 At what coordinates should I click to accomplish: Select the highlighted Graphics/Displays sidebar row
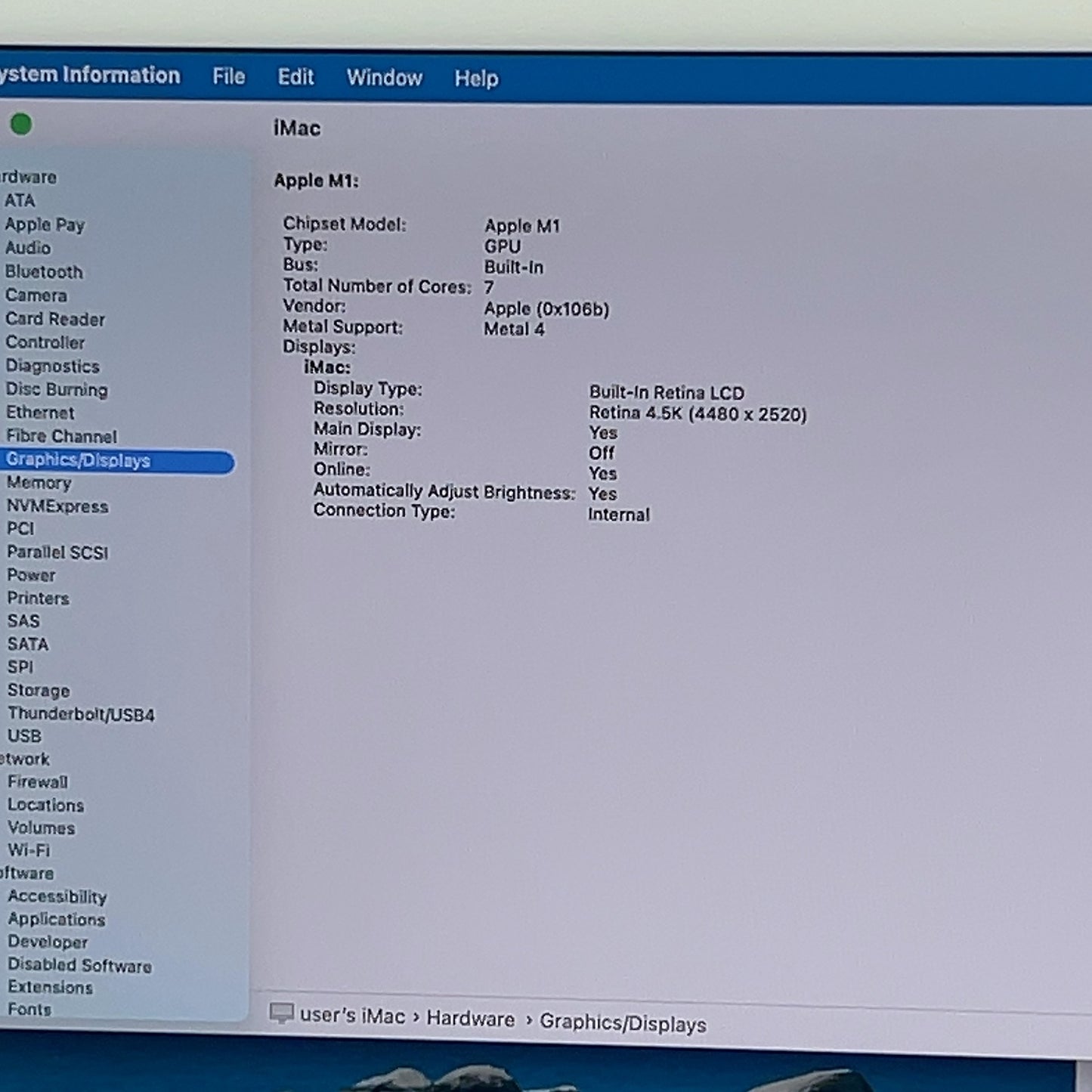(117, 461)
